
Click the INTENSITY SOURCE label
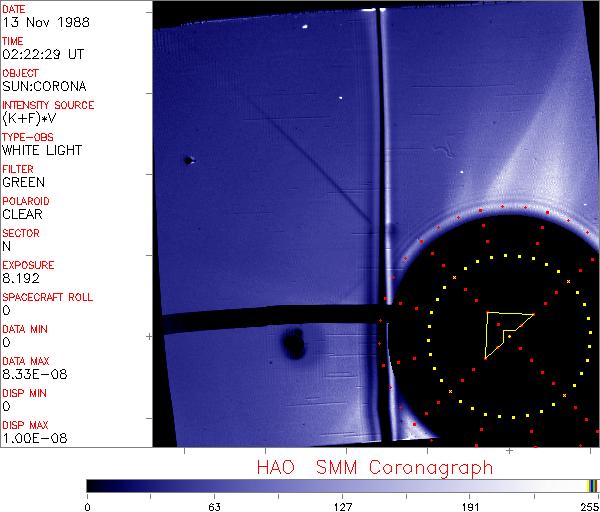[x=48, y=105]
